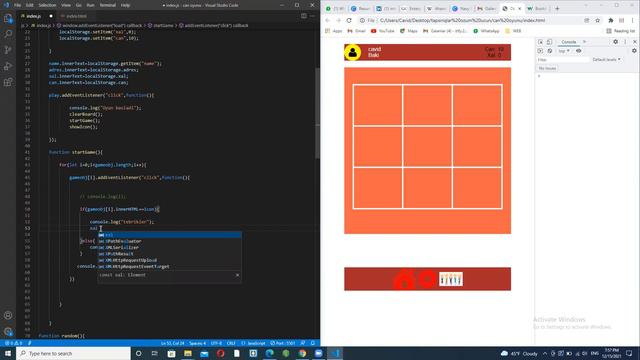Open the Gmail bookmark
This screenshot has width=640, height=360.
356,31
